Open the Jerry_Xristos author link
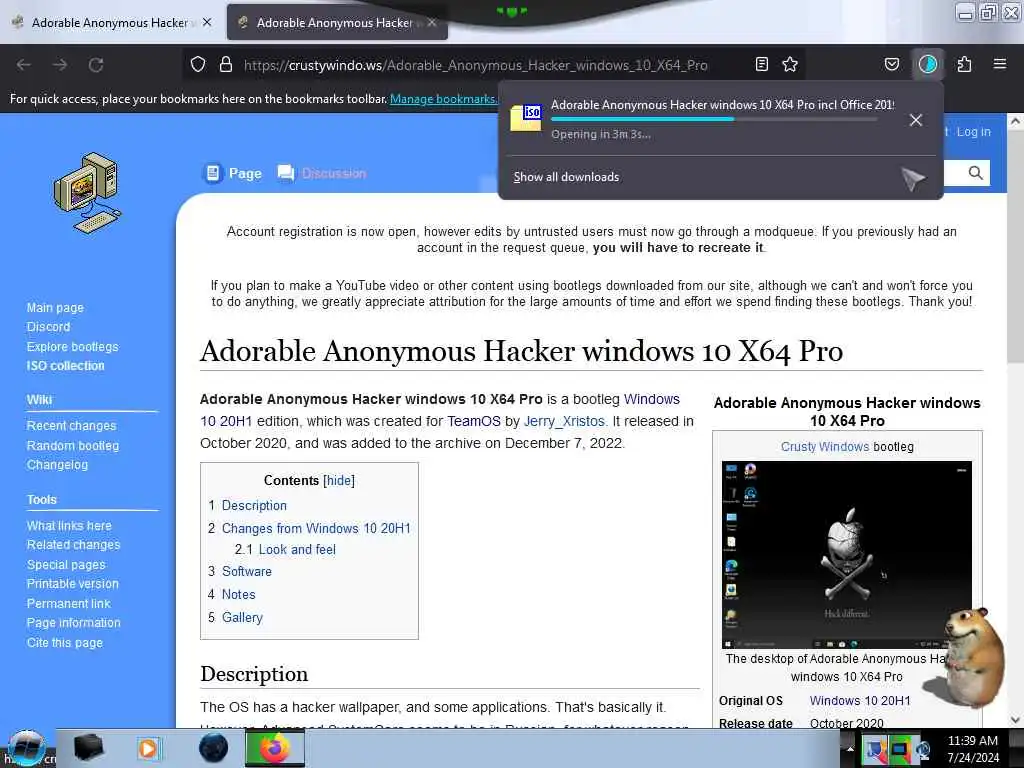 [x=564, y=421]
